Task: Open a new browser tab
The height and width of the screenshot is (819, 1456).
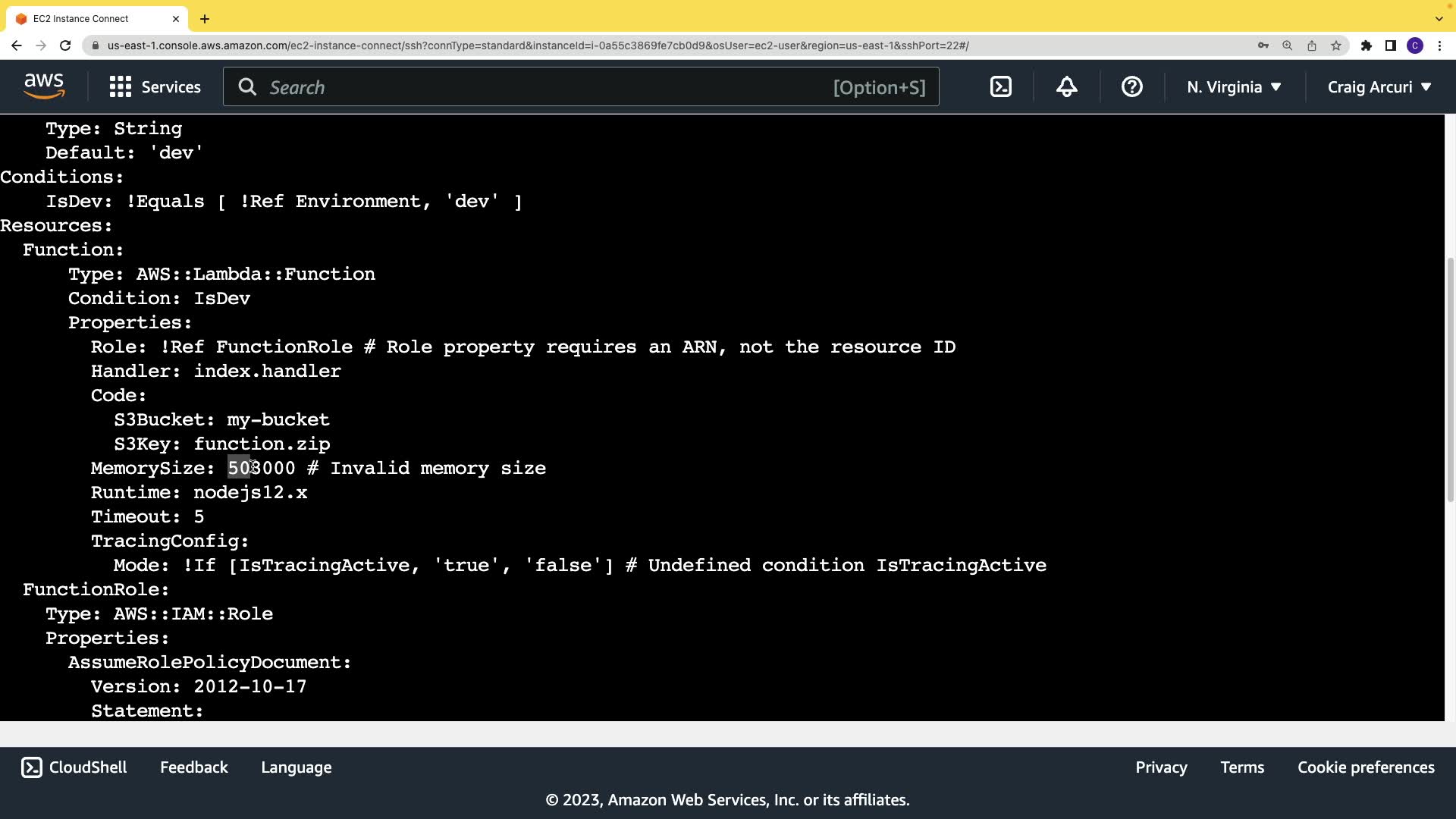Action: tap(205, 18)
